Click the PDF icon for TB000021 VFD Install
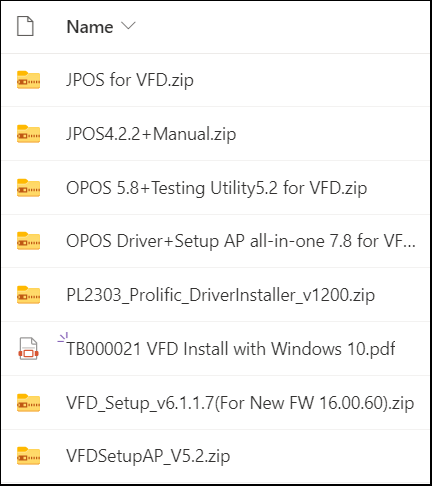The height and width of the screenshot is (486, 432). (x=28, y=349)
